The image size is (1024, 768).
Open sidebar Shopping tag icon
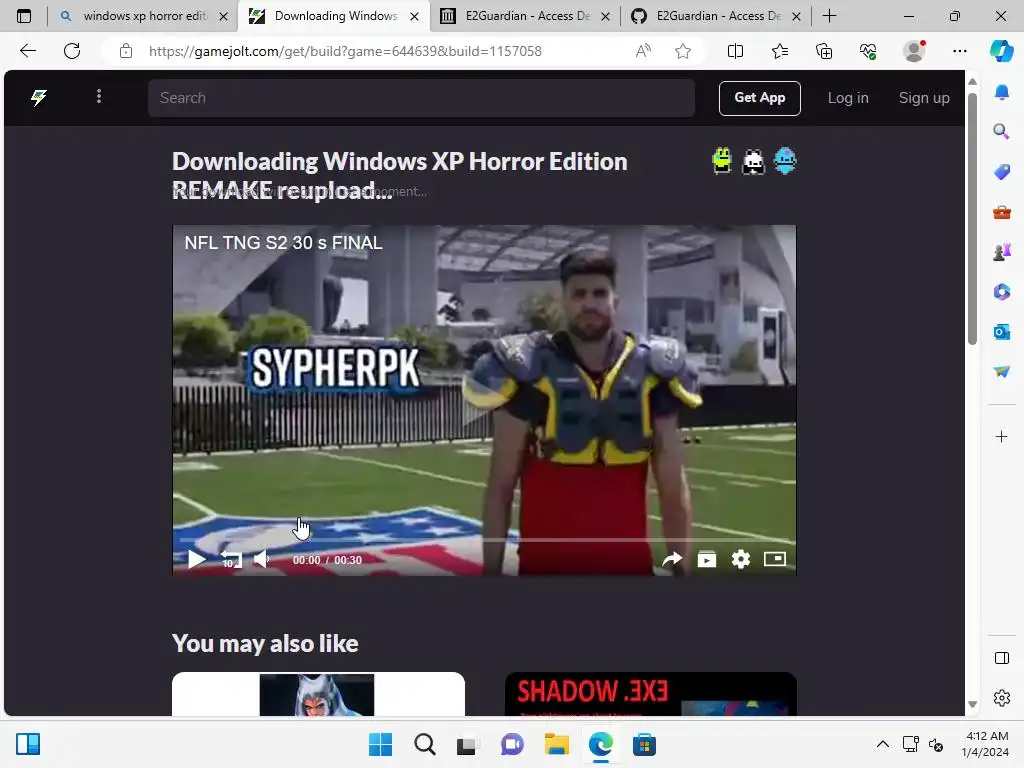[x=1001, y=172]
